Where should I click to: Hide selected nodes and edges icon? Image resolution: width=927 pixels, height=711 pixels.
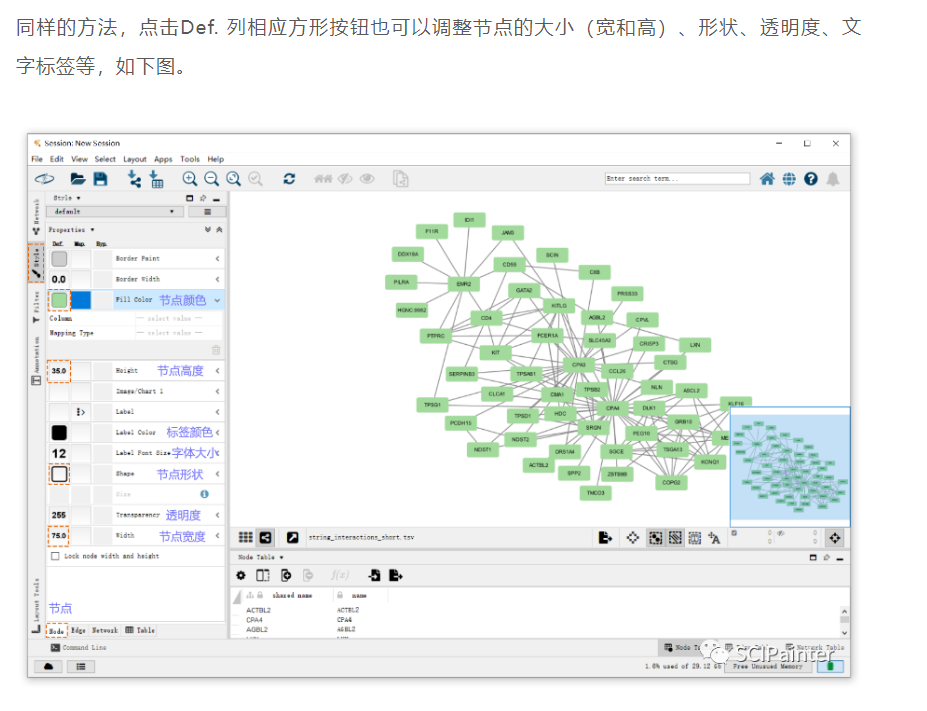click(x=345, y=178)
